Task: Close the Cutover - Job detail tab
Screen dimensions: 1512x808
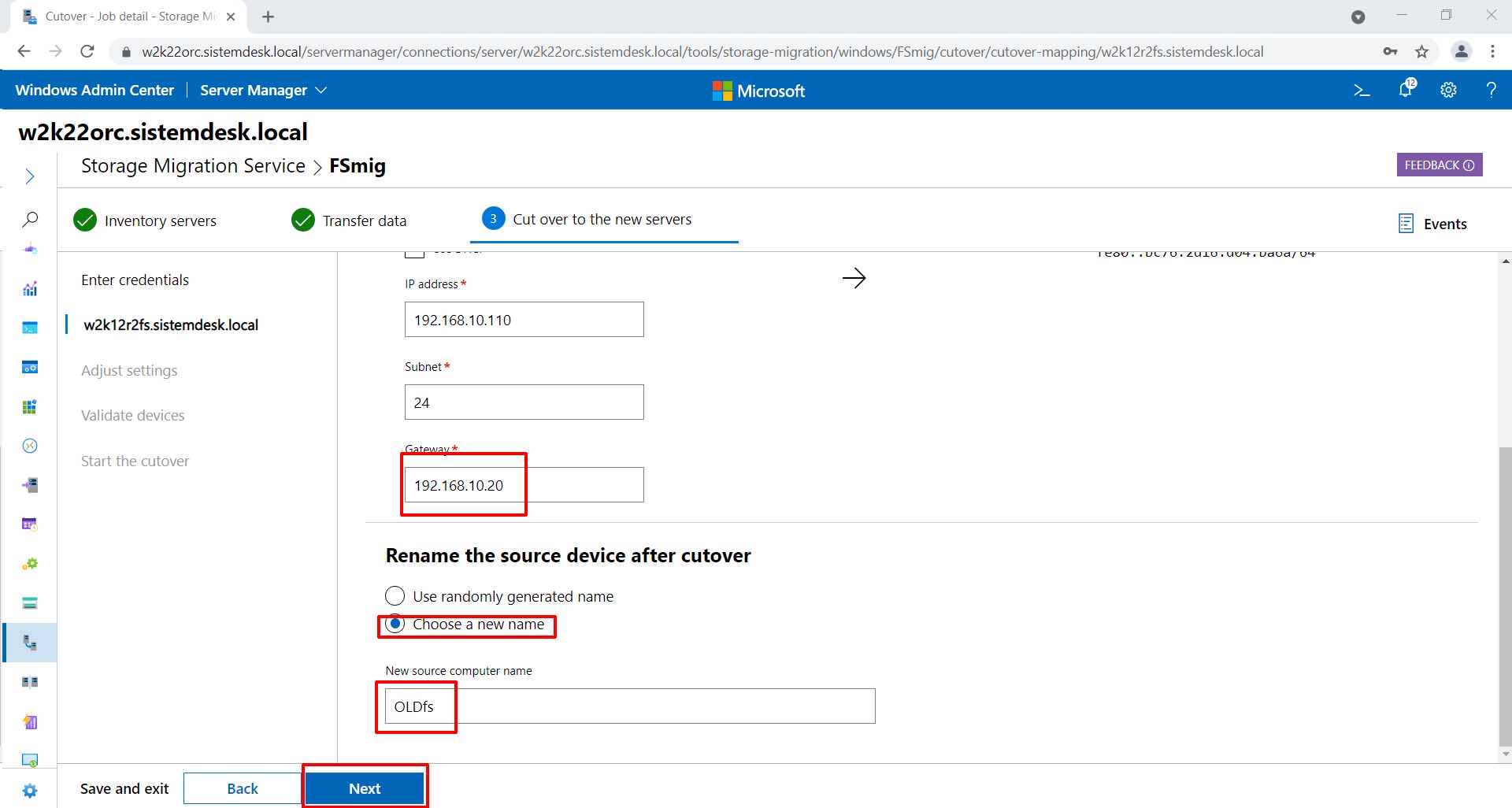Action: (231, 17)
